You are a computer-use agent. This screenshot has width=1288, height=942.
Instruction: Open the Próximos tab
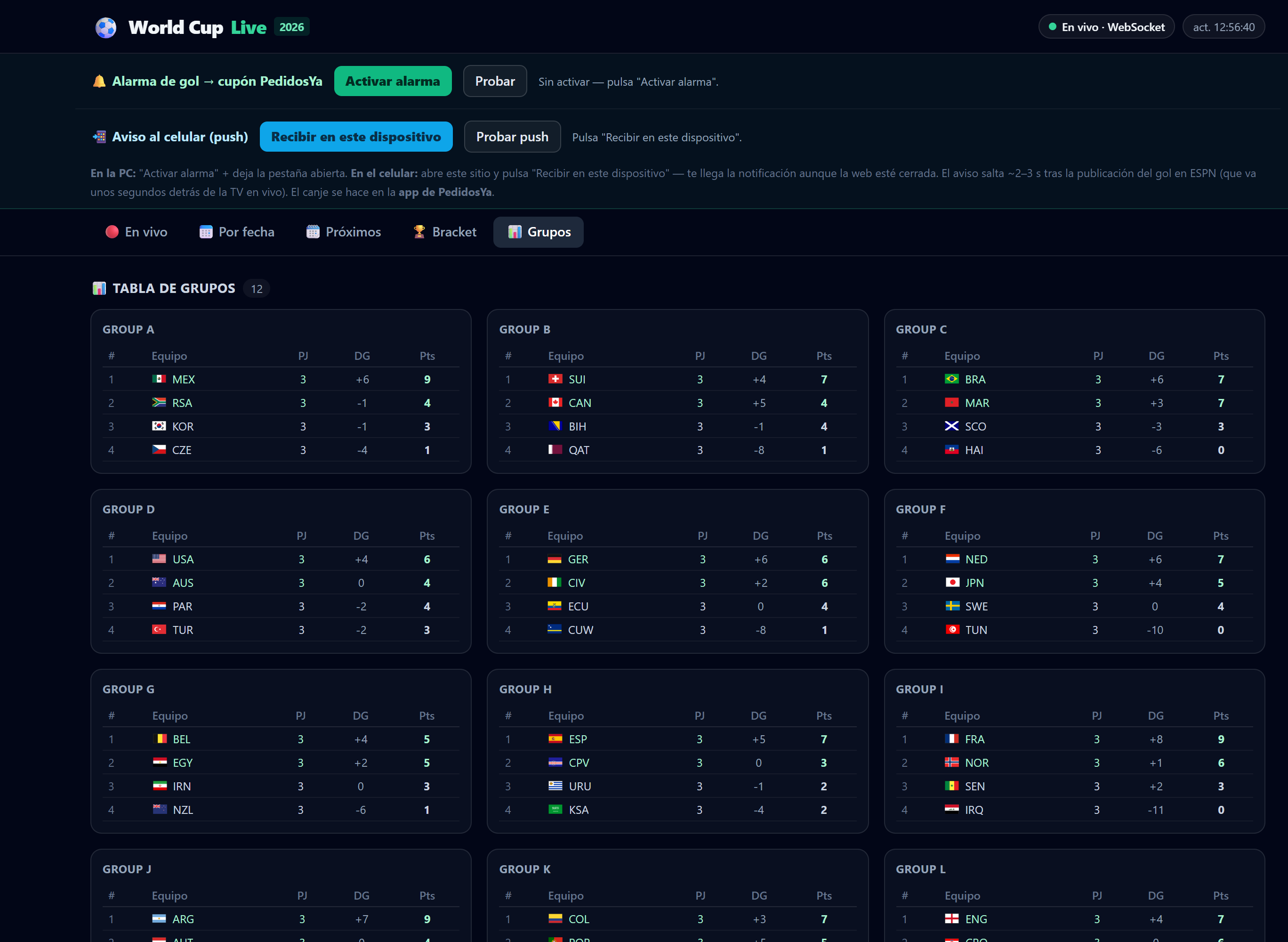click(344, 232)
